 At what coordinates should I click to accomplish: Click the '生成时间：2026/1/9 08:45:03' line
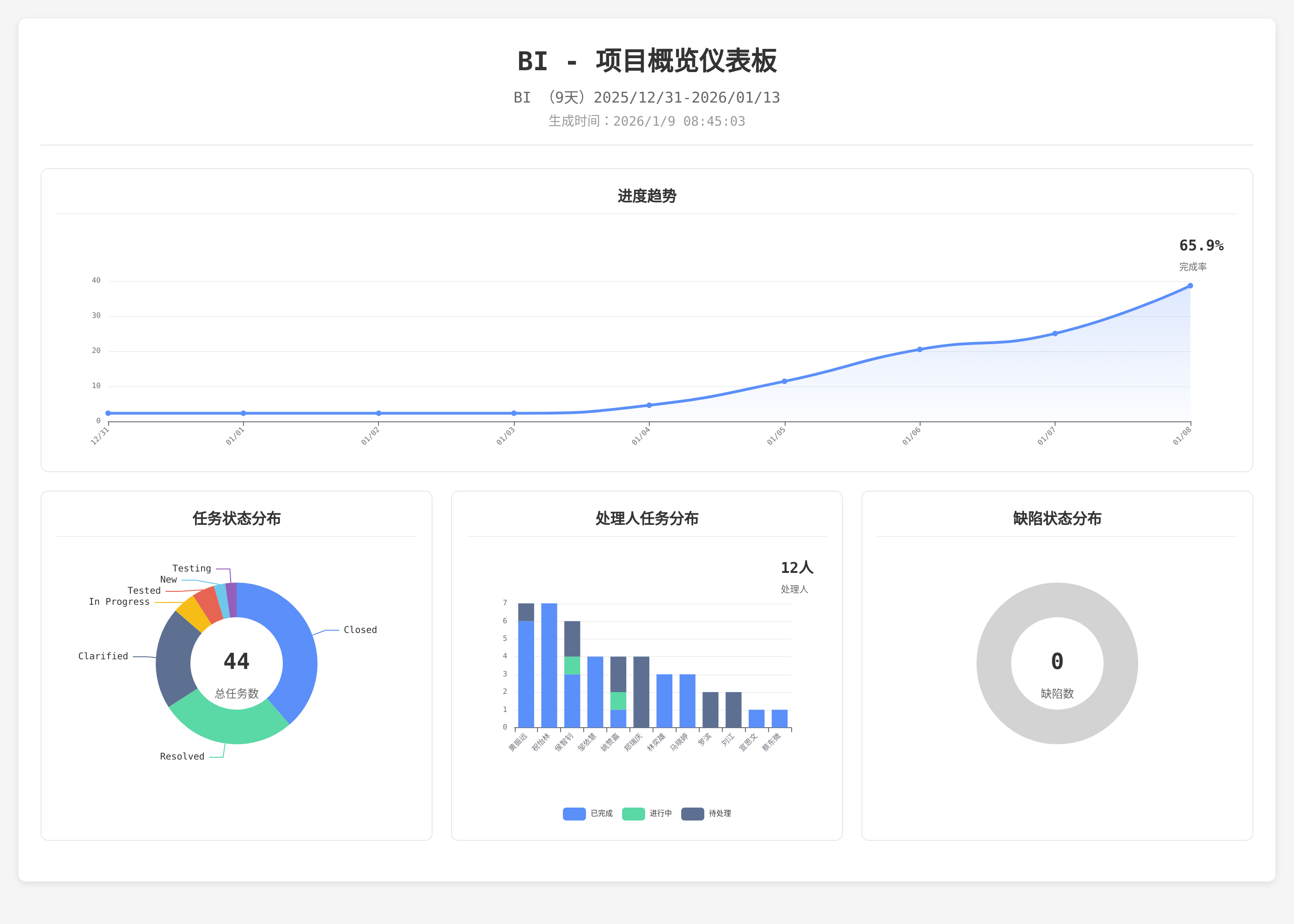(647, 121)
